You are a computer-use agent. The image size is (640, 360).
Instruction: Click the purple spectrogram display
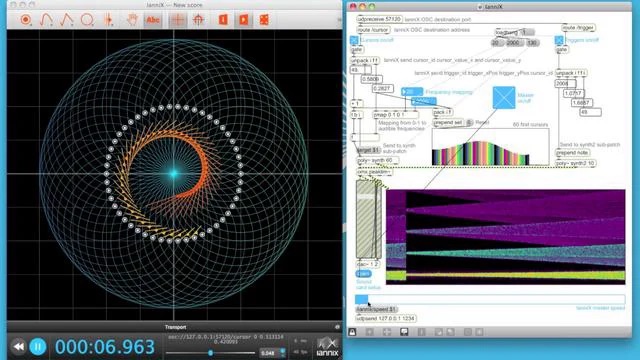pos(506,237)
